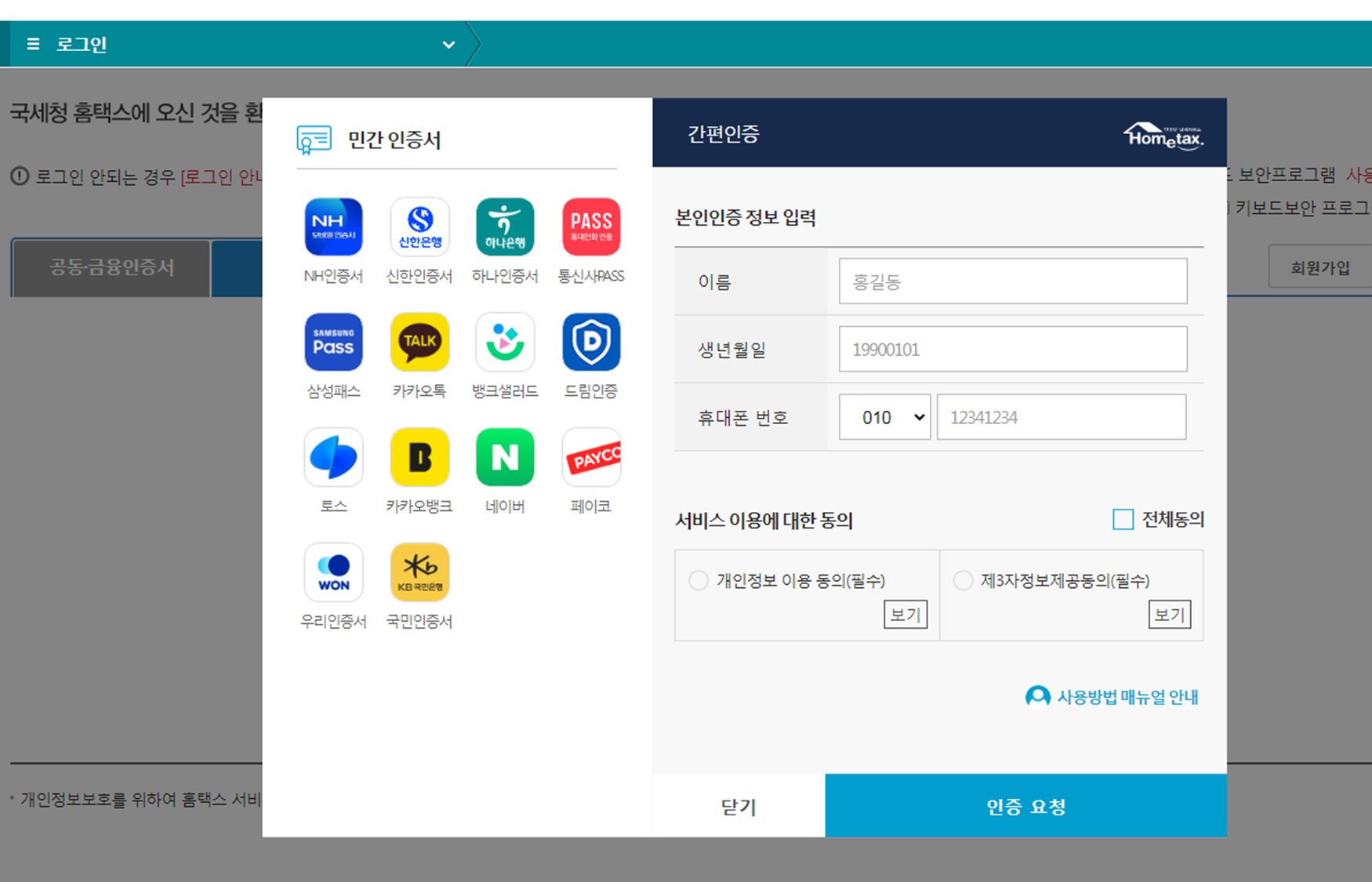This screenshot has width=1372, height=882.
Task: Click the 닫기 close button
Action: pos(739,806)
